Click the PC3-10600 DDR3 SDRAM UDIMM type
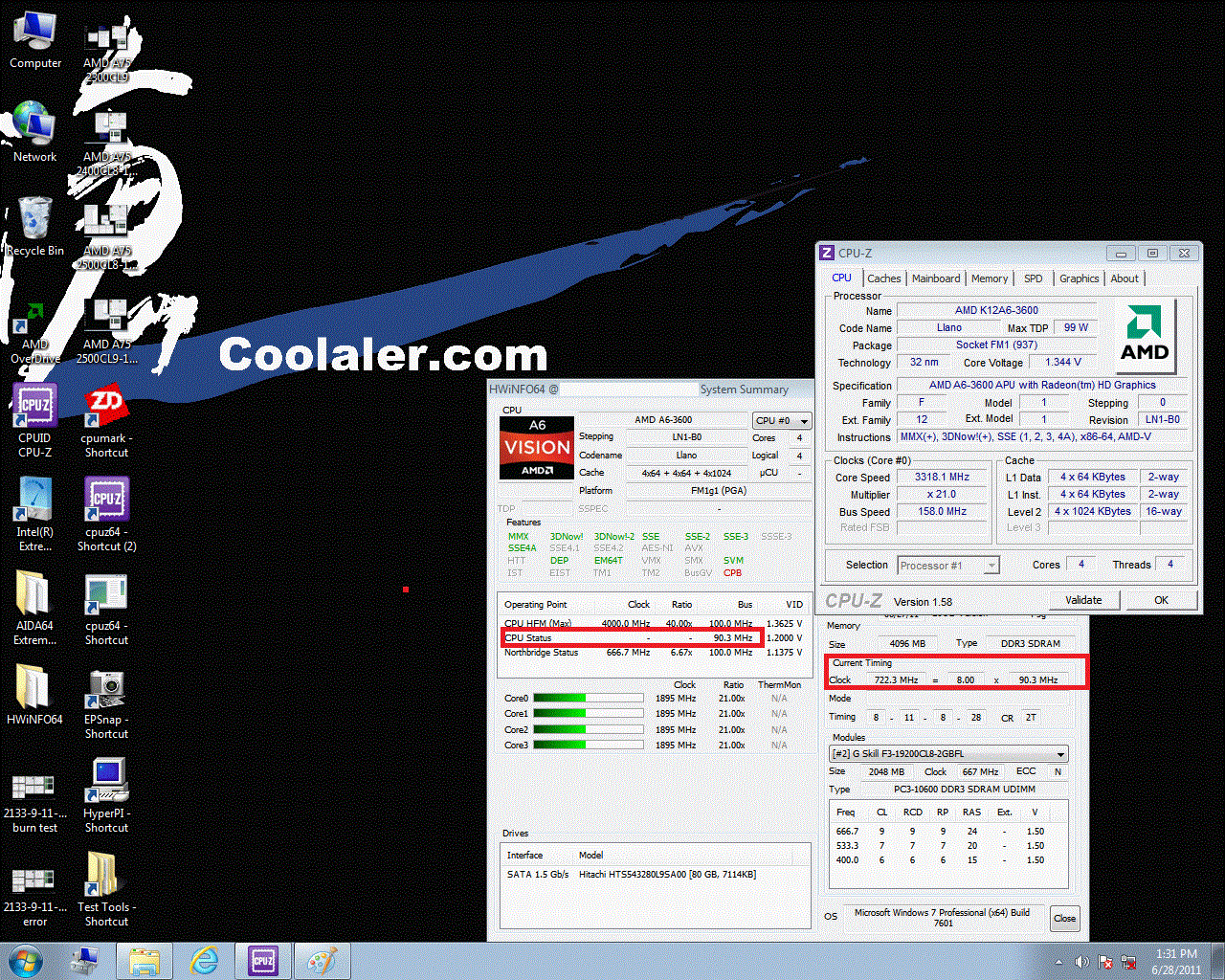The image size is (1225, 980). [x=964, y=790]
